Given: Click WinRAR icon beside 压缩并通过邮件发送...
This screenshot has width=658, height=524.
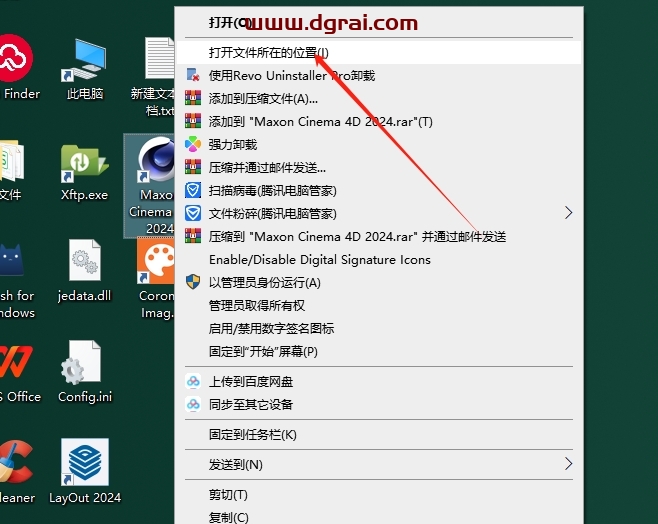Looking at the screenshot, I should click(193, 167).
